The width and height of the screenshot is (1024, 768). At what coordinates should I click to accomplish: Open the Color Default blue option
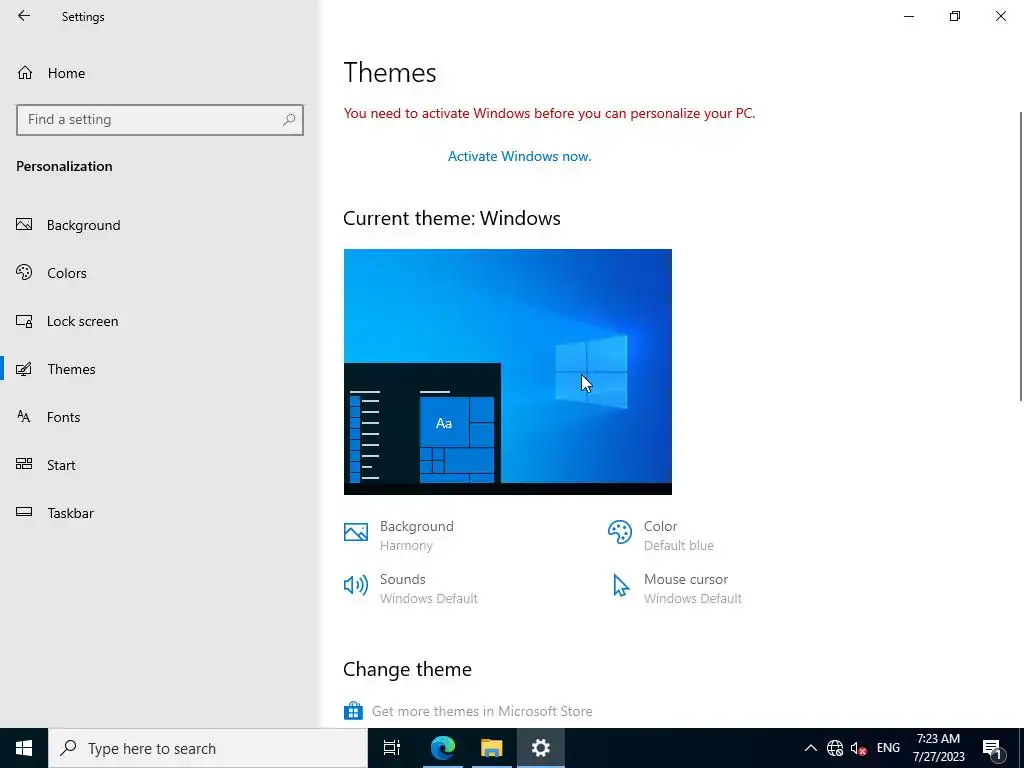click(679, 536)
